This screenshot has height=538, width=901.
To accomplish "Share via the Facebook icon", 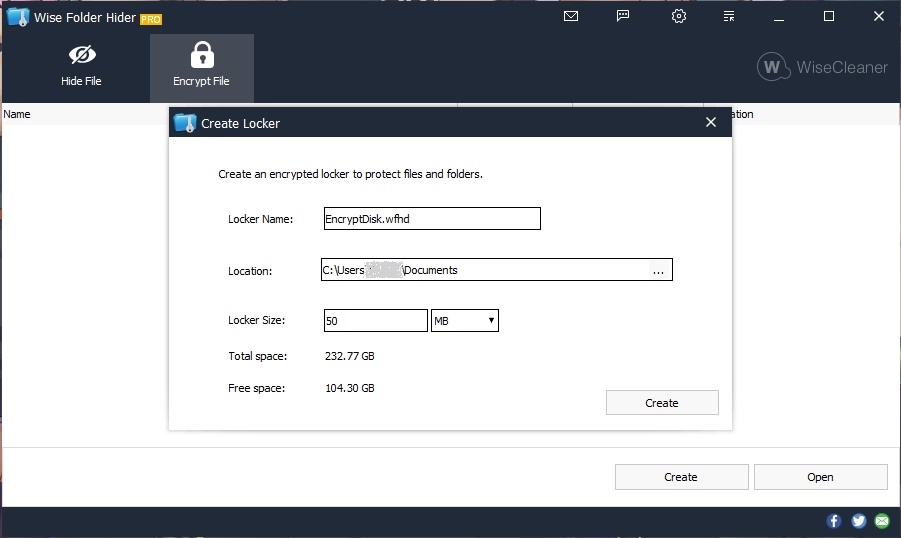I will [834, 521].
